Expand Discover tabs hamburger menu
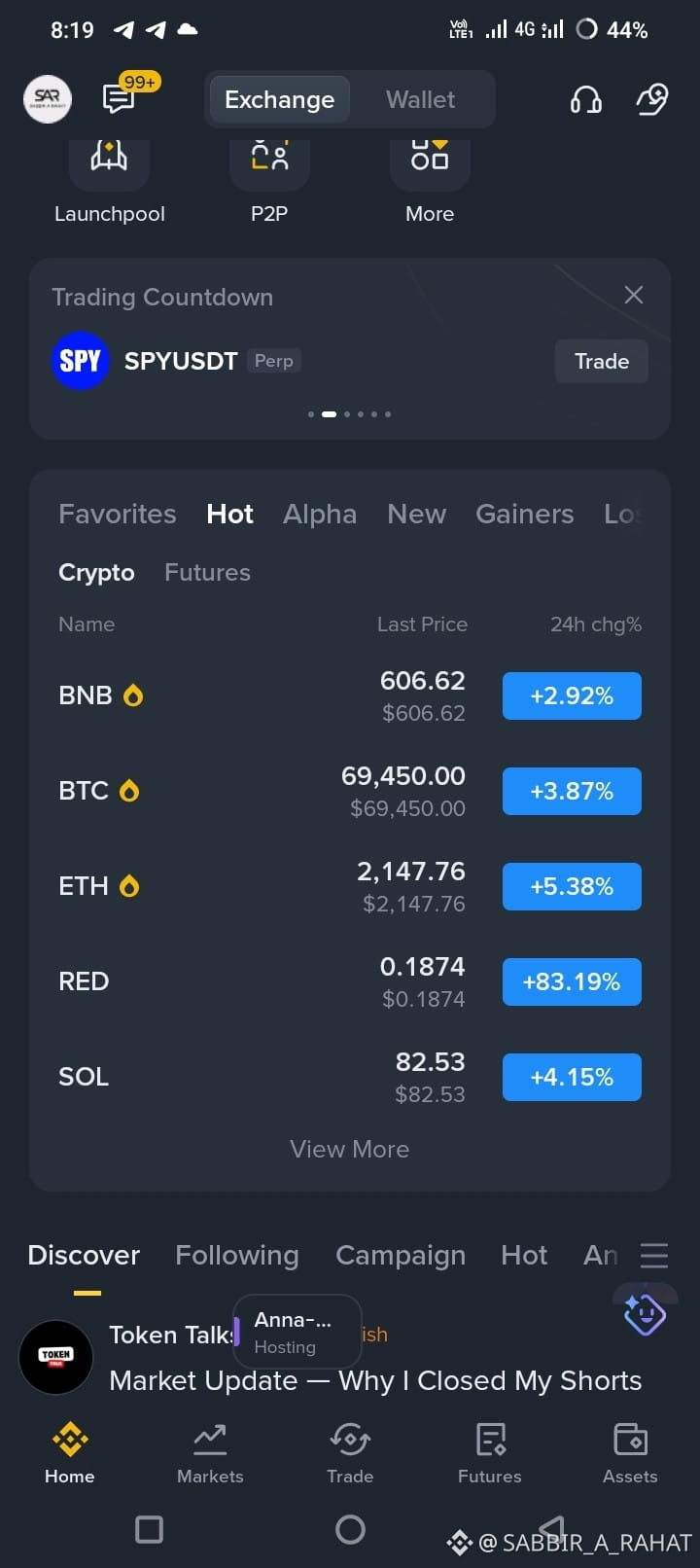The image size is (700, 1568). click(654, 1256)
